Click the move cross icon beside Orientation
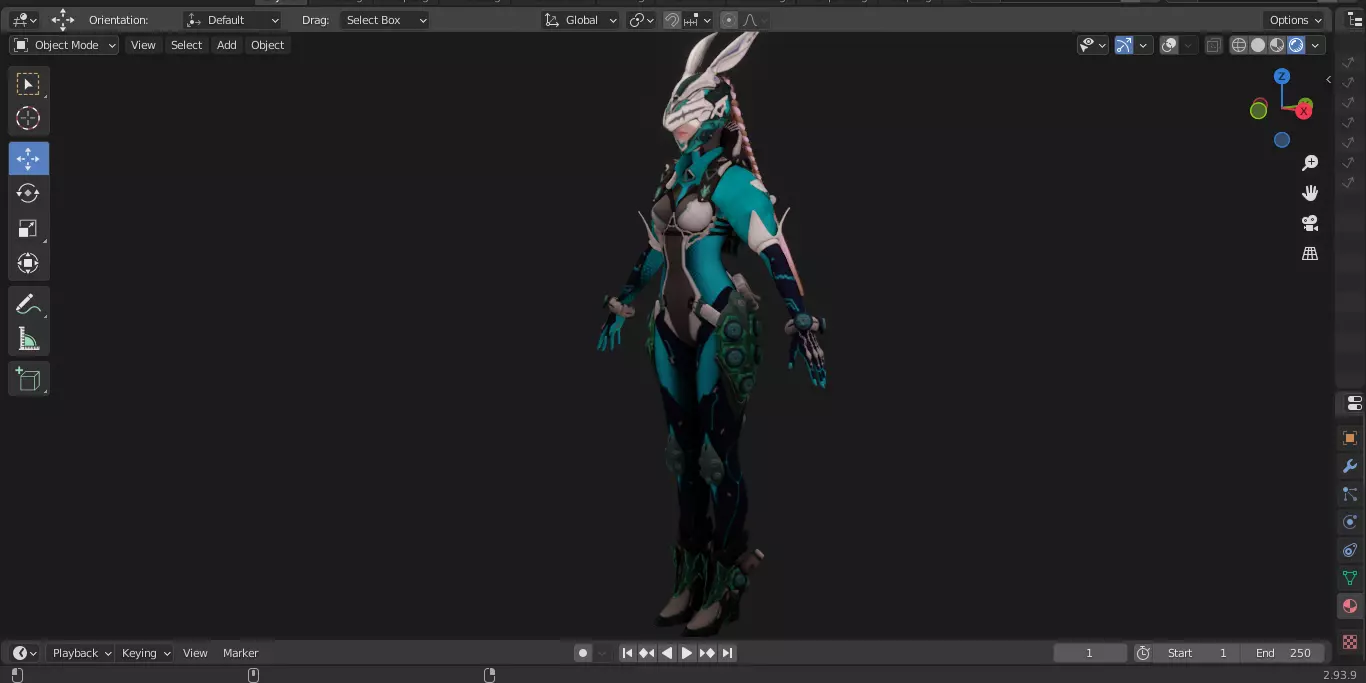 tap(63, 20)
